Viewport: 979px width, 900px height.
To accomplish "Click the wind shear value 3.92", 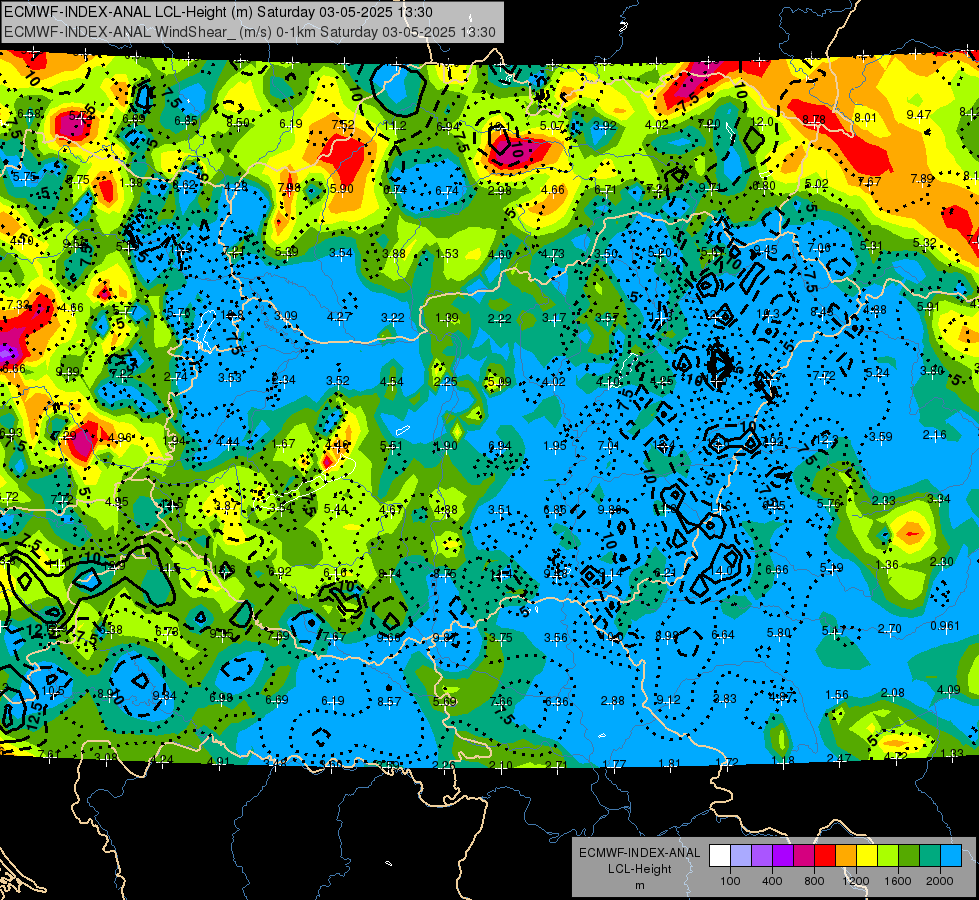I will click(x=604, y=126).
